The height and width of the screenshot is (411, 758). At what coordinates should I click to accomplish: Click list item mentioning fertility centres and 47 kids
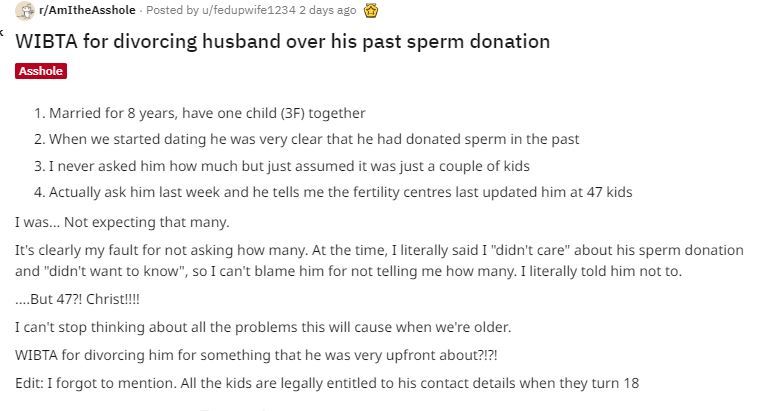pyautogui.click(x=333, y=192)
